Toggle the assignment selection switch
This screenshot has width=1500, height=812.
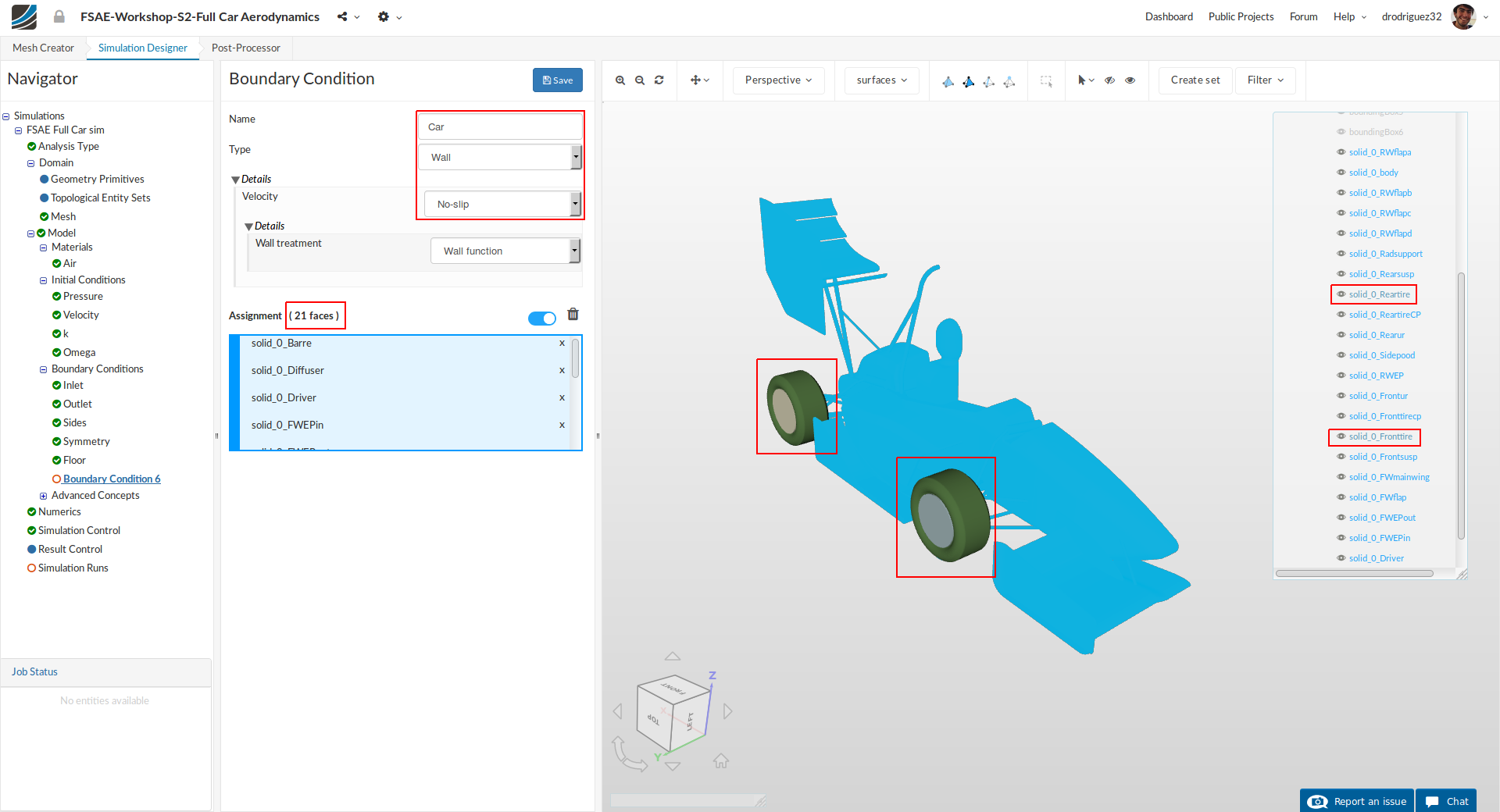[x=542, y=318]
